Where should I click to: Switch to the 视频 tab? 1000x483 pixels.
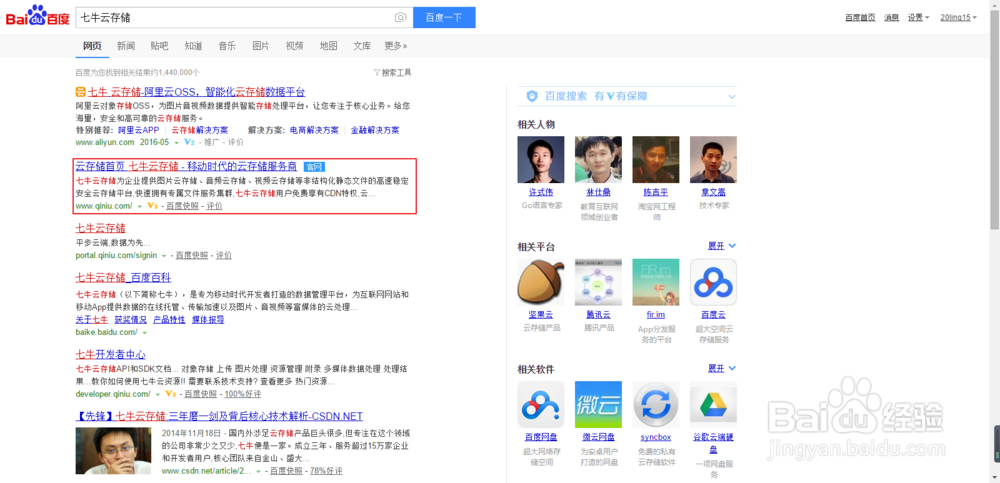295,45
